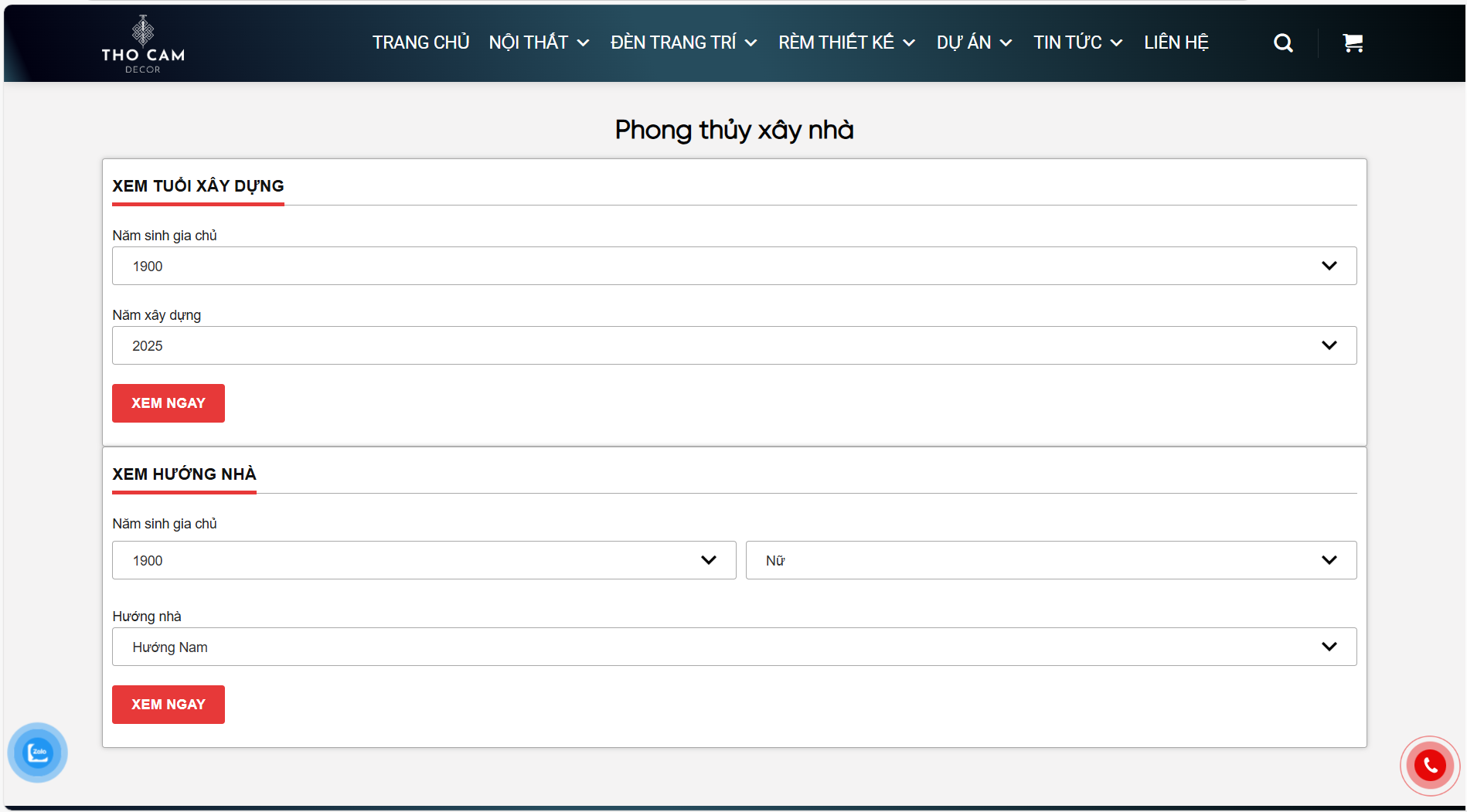Expand the Rèm Thiết Kế menu

click(846, 42)
